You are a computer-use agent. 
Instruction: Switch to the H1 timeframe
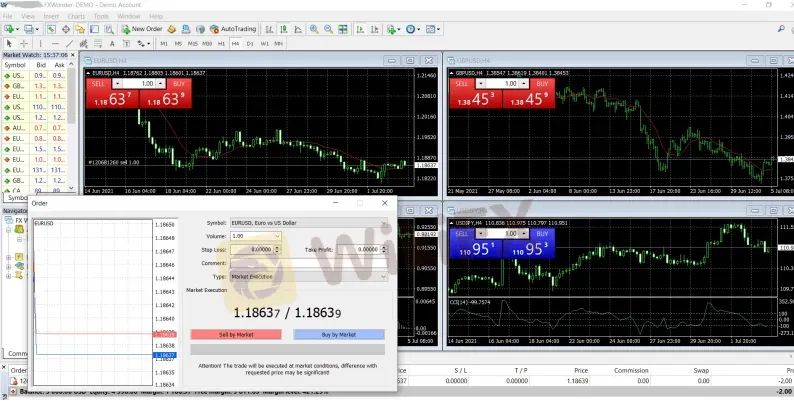[x=220, y=44]
